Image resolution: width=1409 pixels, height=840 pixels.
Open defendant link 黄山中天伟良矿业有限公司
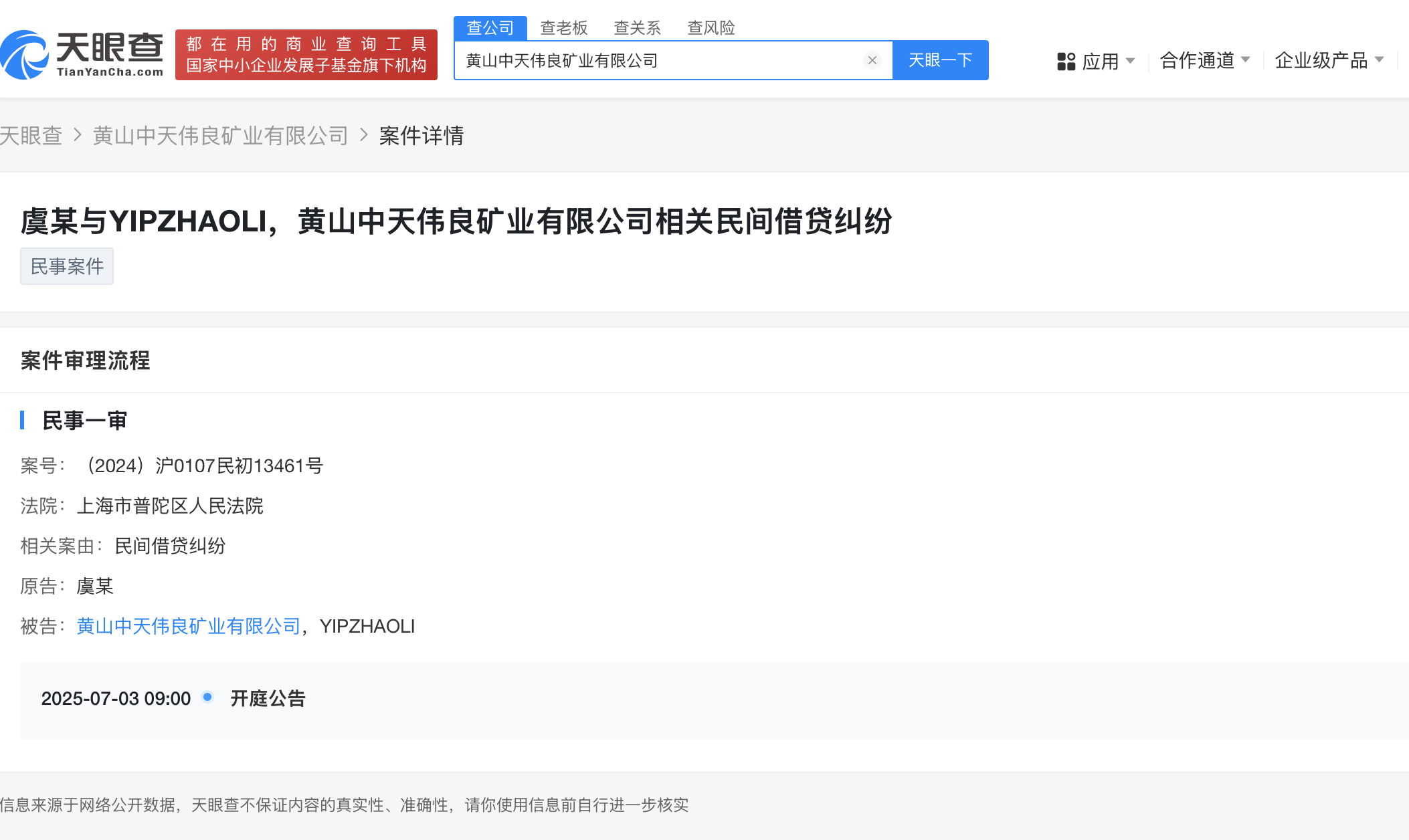tap(188, 626)
